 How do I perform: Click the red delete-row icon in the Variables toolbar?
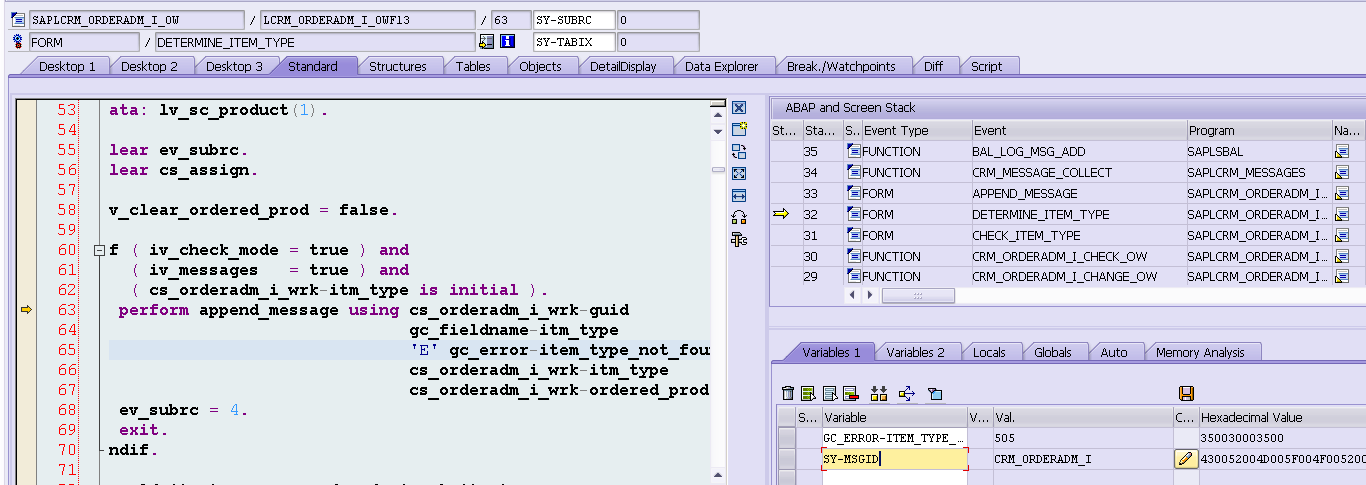(850, 393)
